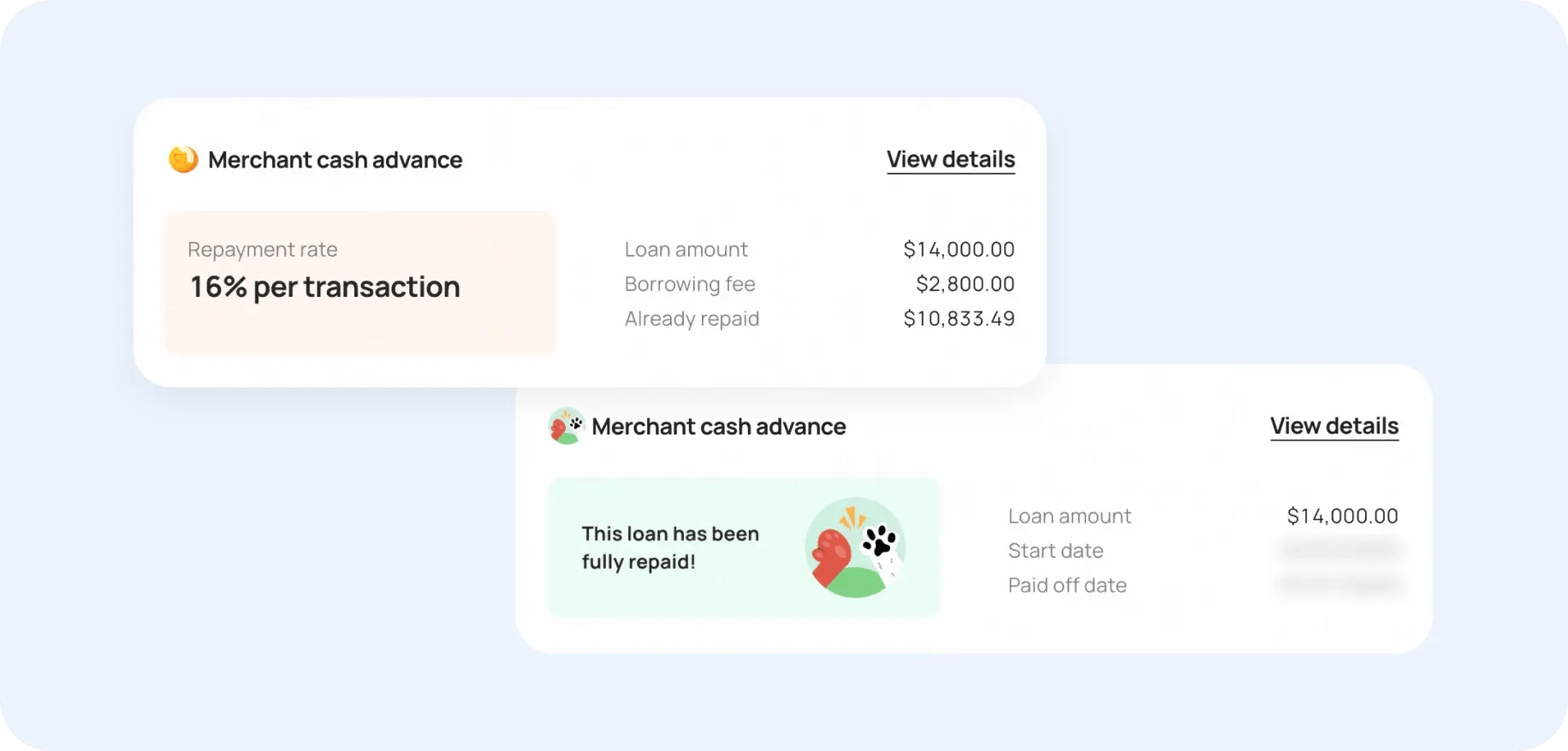
Task: Click the Already repaid label
Action: tap(692, 319)
